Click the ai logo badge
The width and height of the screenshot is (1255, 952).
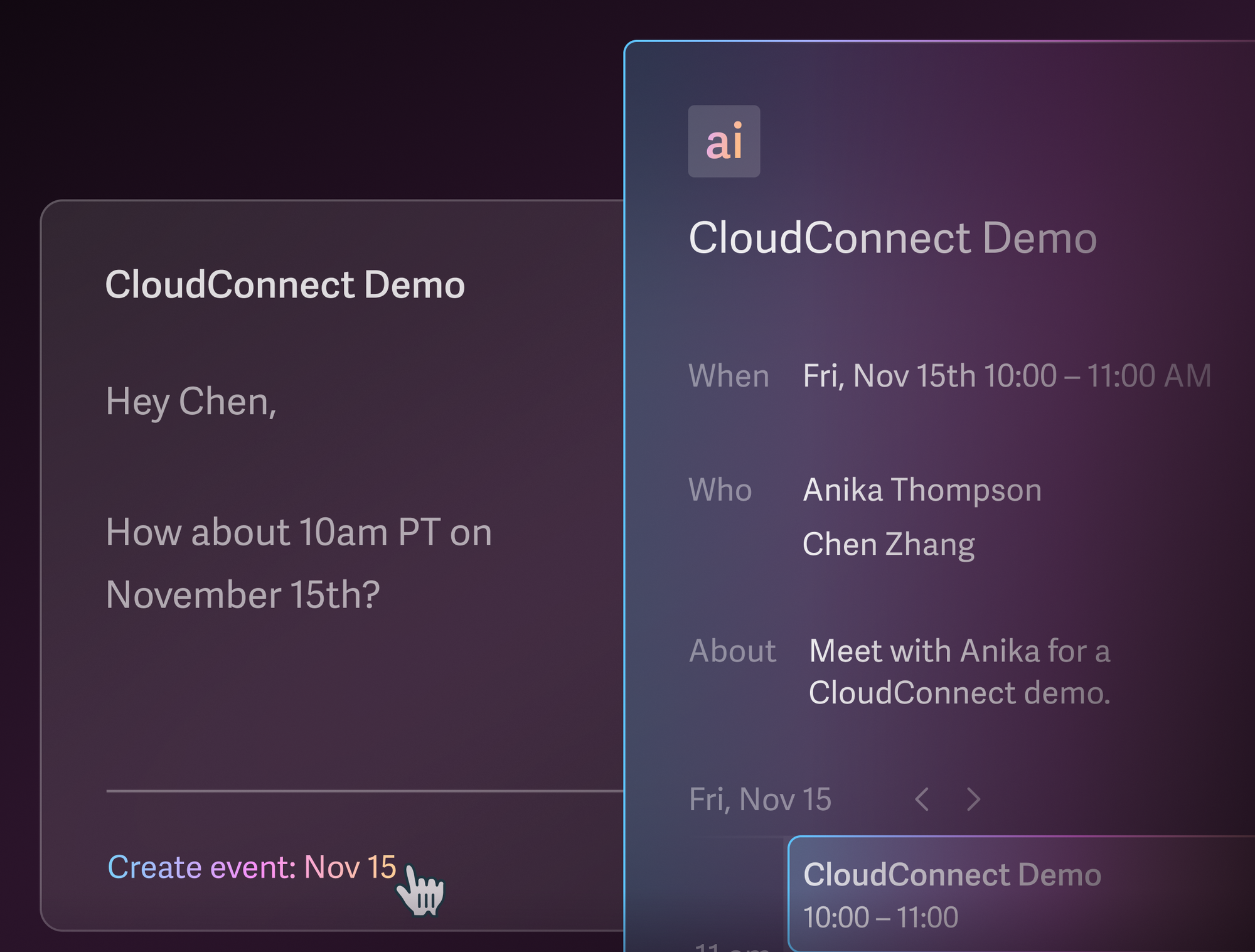tap(724, 141)
